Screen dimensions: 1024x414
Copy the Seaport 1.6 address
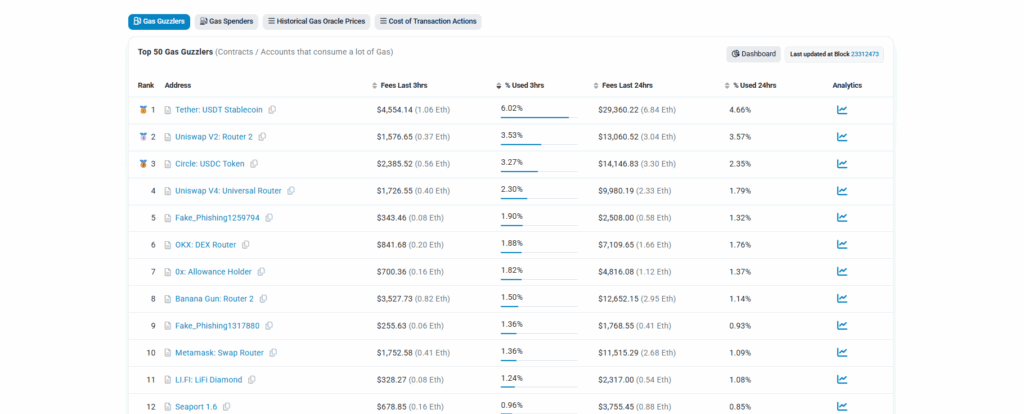click(227, 406)
